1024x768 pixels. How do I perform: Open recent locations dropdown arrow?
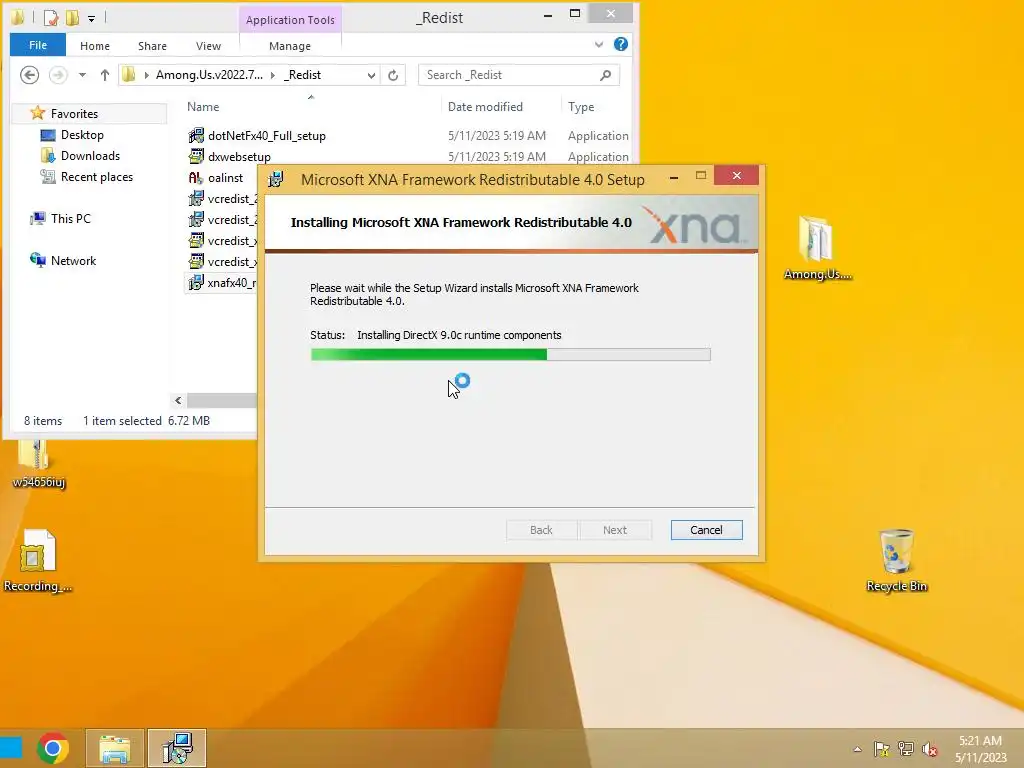[x=82, y=75]
